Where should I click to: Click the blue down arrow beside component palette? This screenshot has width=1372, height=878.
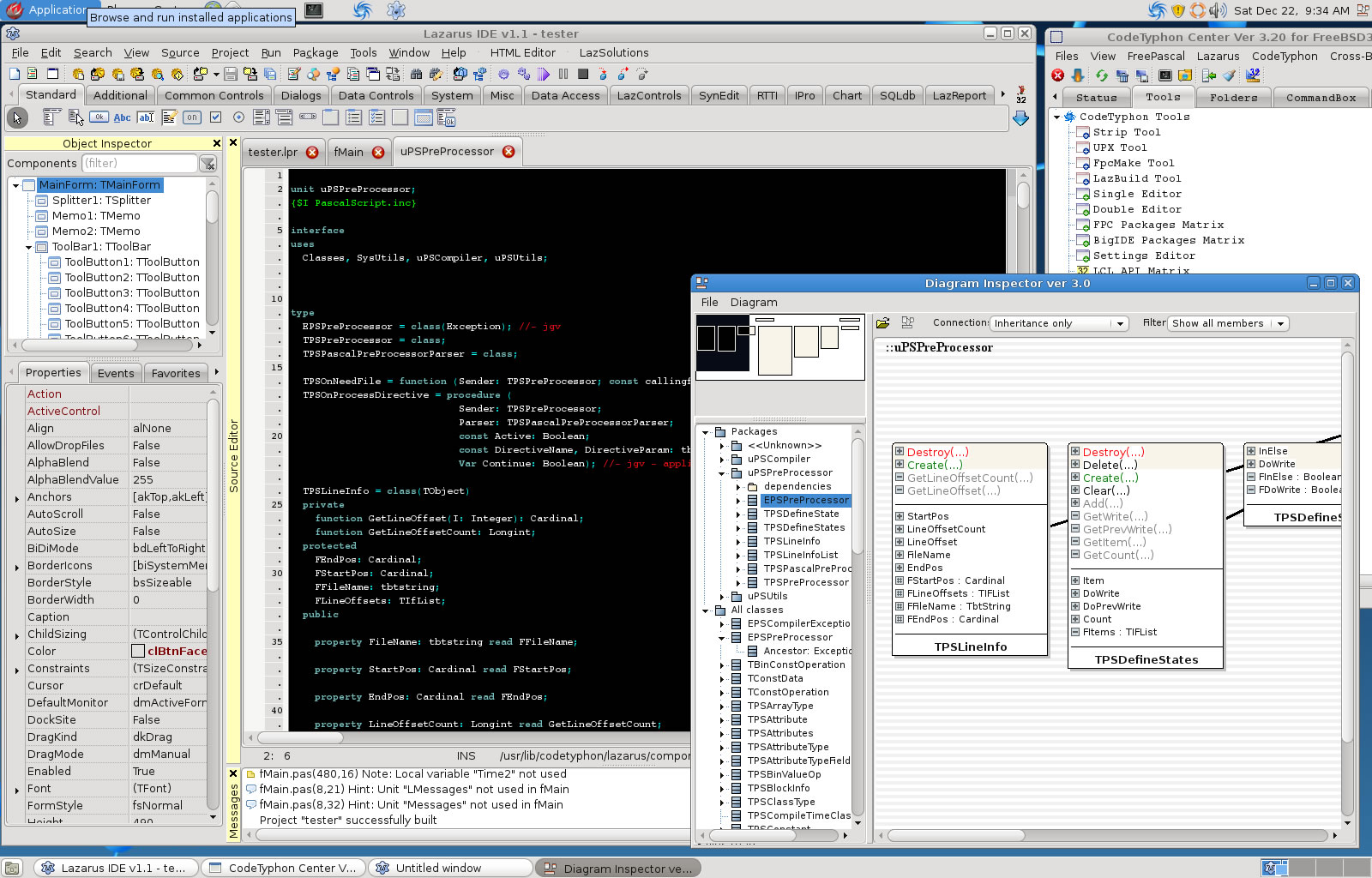tap(1020, 118)
